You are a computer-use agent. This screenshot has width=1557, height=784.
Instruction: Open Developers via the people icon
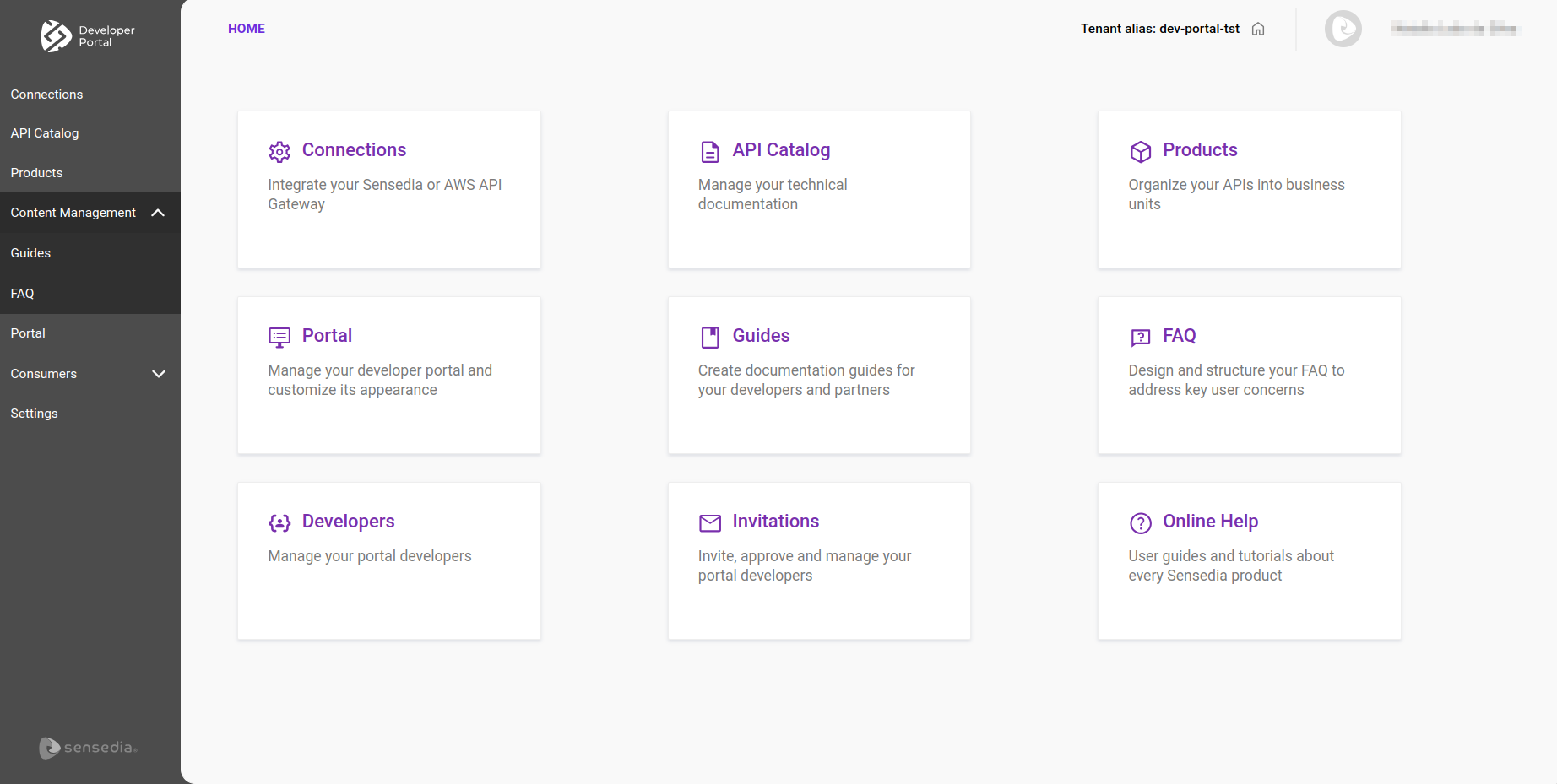tap(279, 523)
